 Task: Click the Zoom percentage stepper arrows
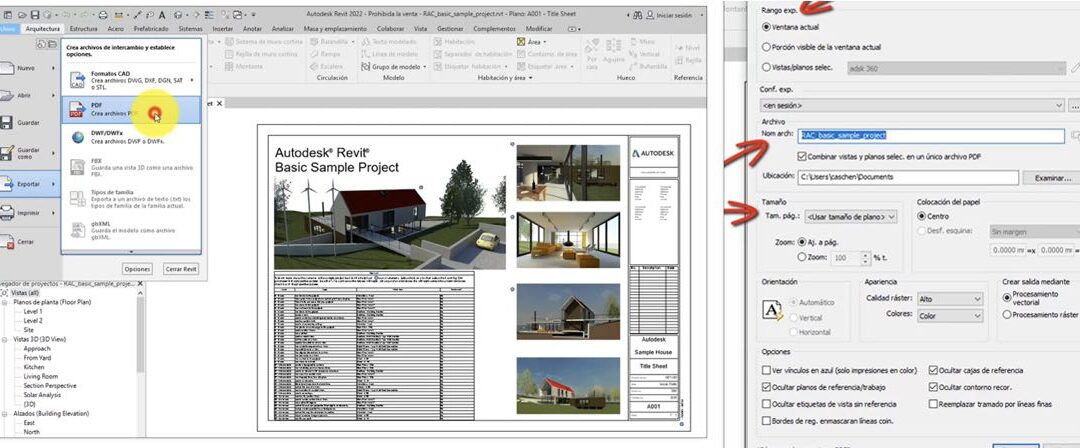pyautogui.click(x=866, y=258)
